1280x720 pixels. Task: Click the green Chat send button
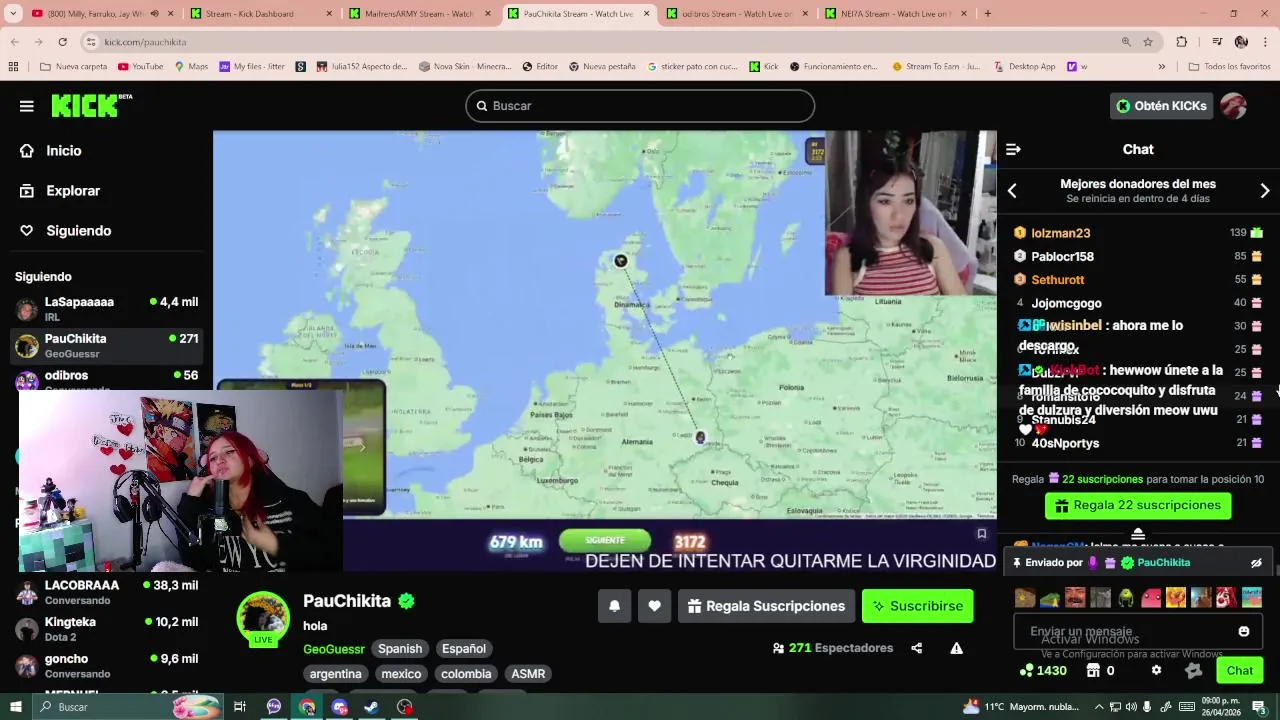click(1239, 671)
